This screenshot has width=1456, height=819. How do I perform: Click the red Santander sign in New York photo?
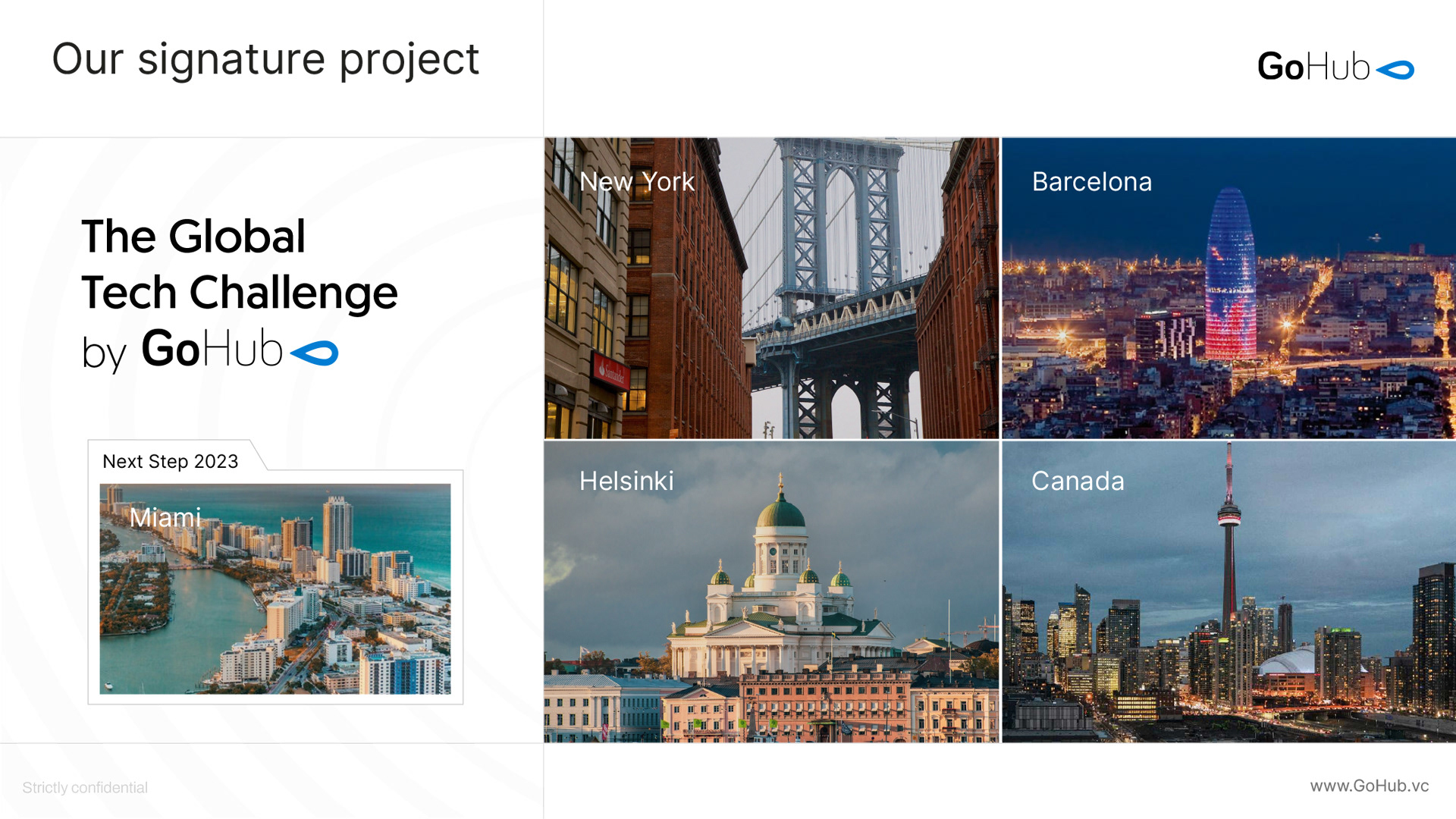pos(611,371)
